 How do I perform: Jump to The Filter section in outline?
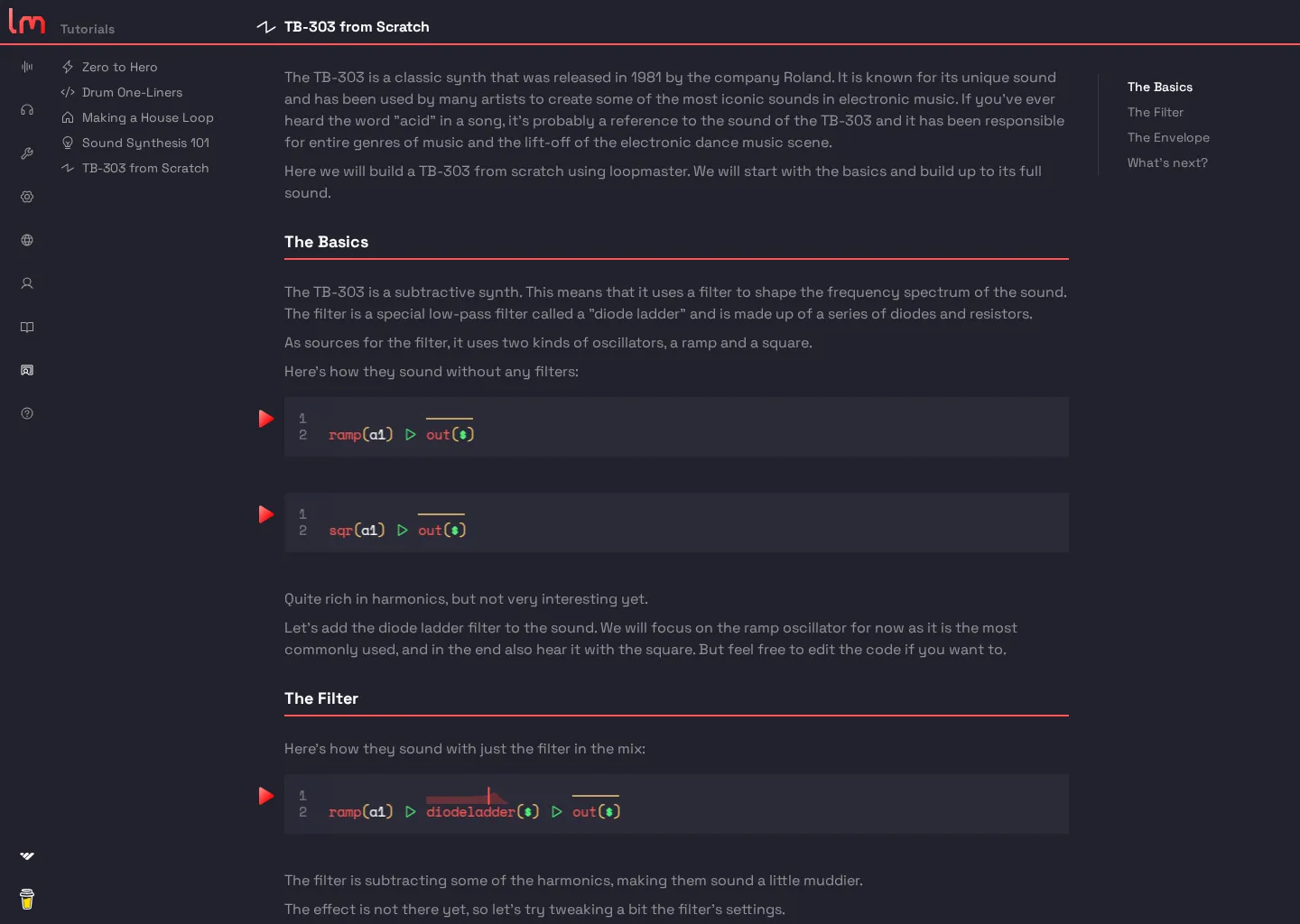(x=1155, y=112)
